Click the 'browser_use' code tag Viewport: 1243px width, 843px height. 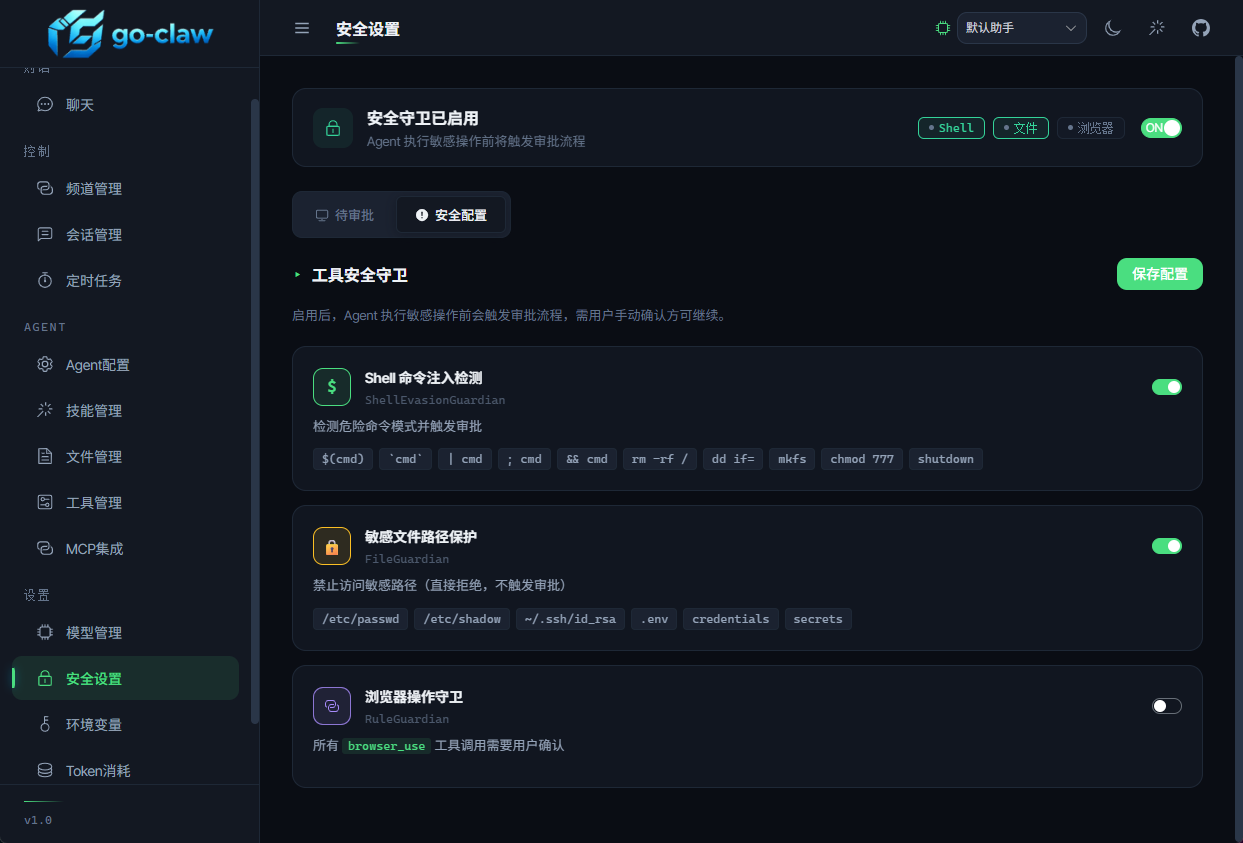coord(386,746)
